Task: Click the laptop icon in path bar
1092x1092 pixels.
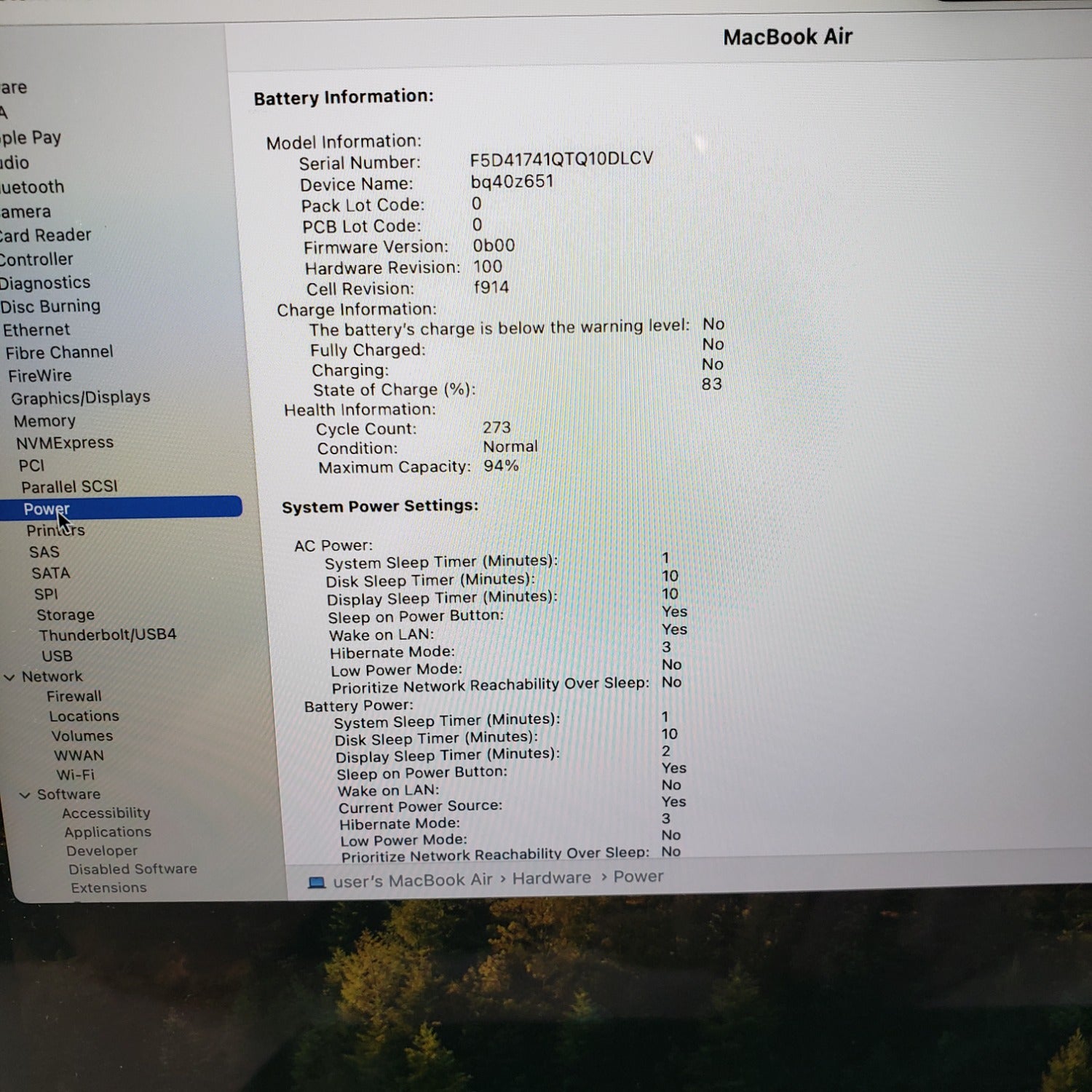Action: point(317,882)
